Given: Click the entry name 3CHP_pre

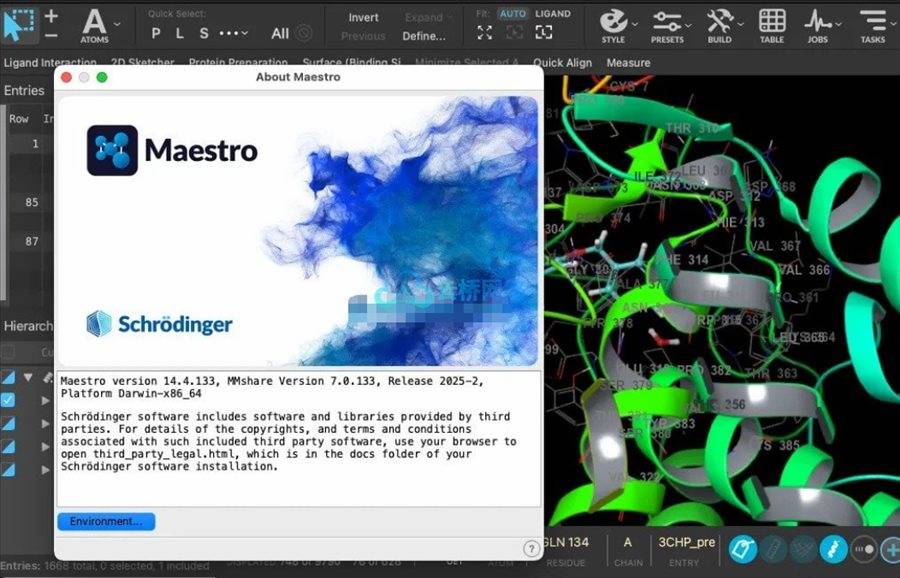Looking at the screenshot, I should 686,542.
